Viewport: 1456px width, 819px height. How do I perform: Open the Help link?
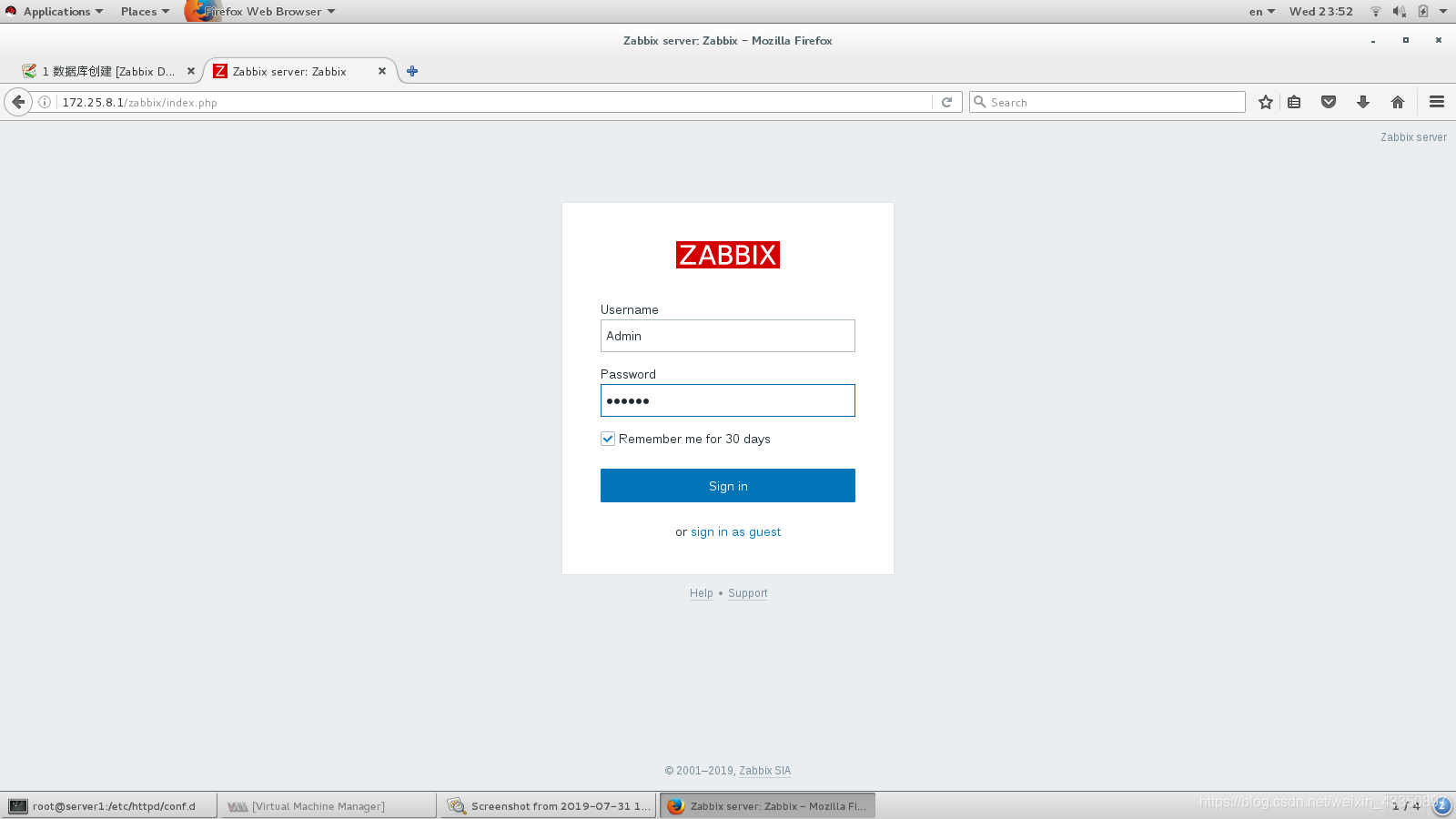pos(702,593)
